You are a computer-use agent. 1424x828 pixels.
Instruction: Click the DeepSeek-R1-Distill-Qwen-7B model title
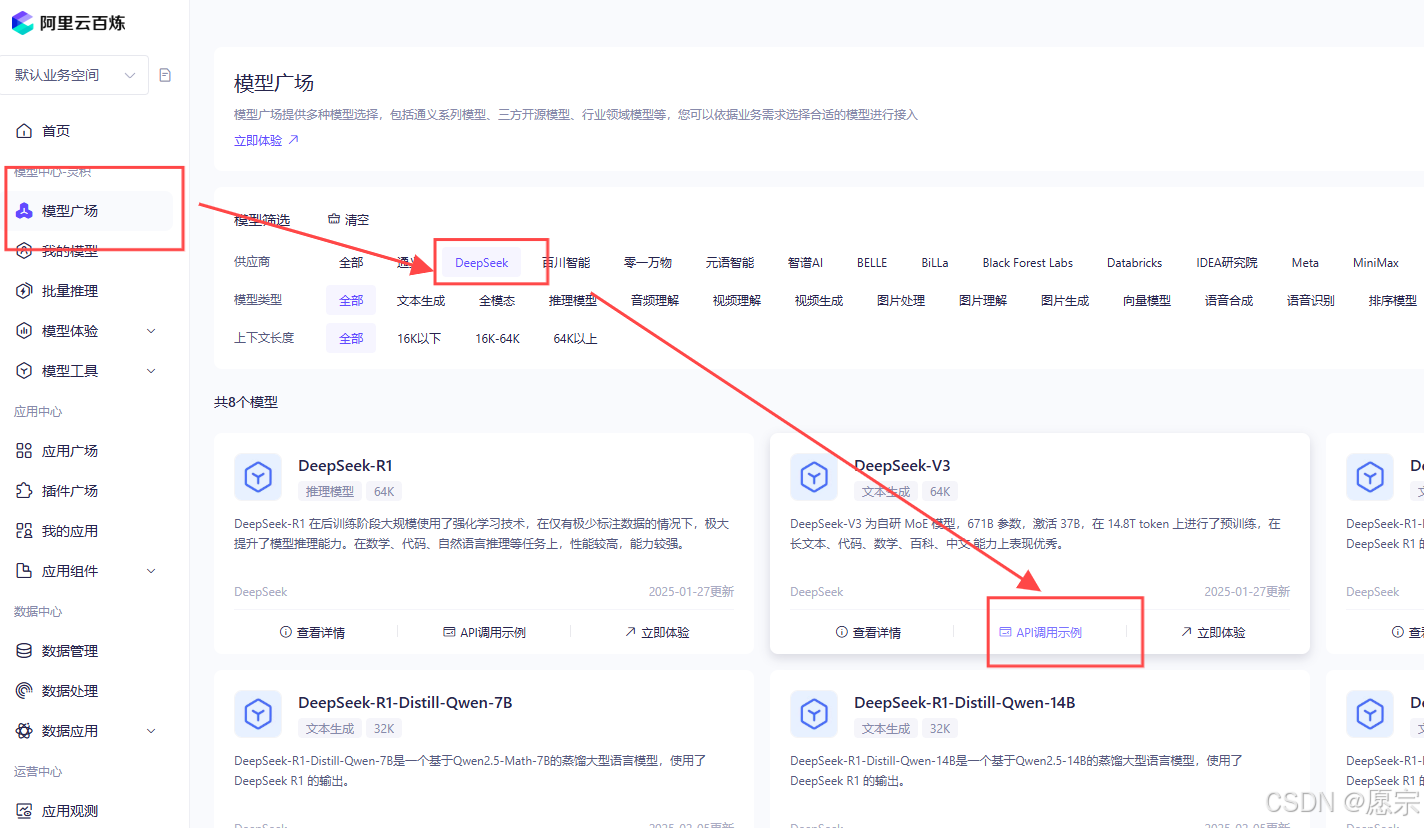(x=405, y=702)
